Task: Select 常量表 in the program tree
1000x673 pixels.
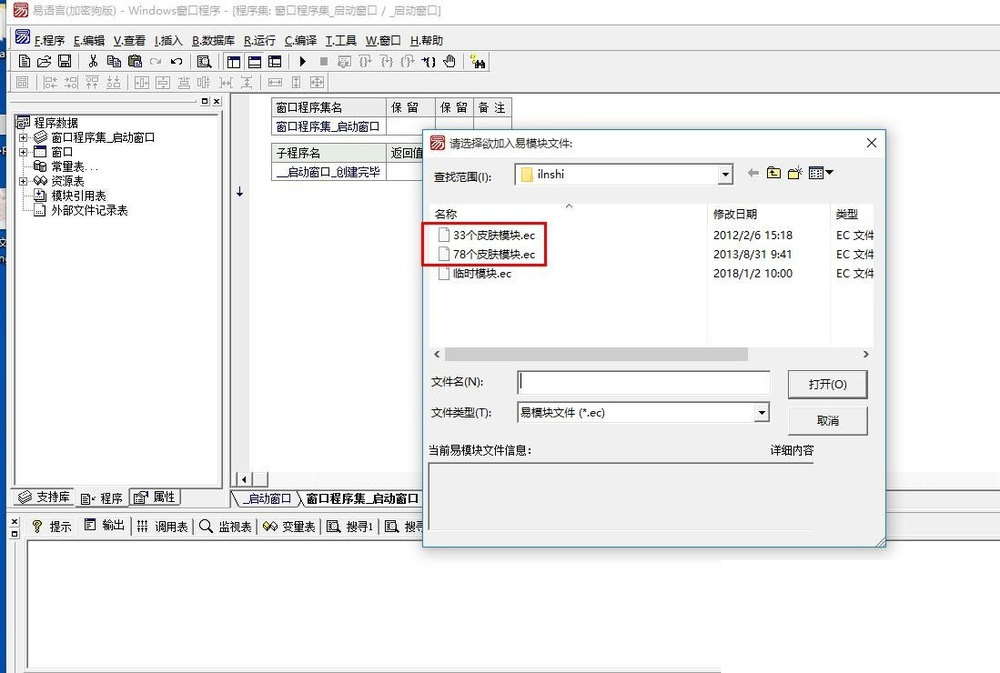Action: pos(75,166)
